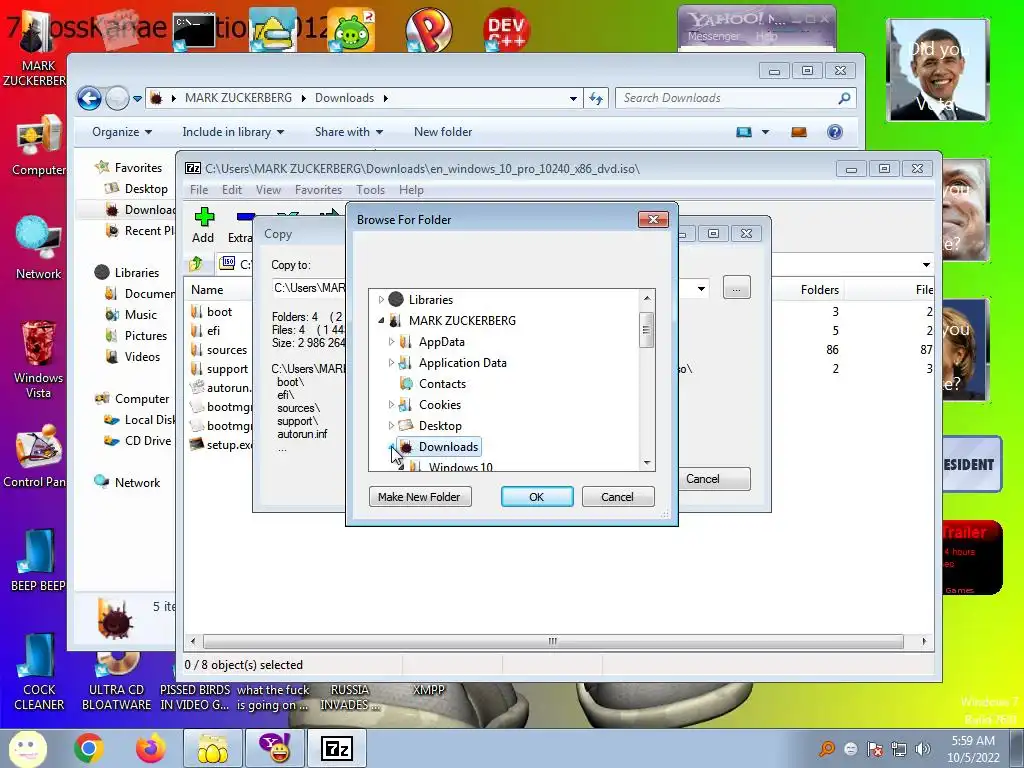
Task: Click the Folders column header in 7-Zip
Action: point(820,290)
